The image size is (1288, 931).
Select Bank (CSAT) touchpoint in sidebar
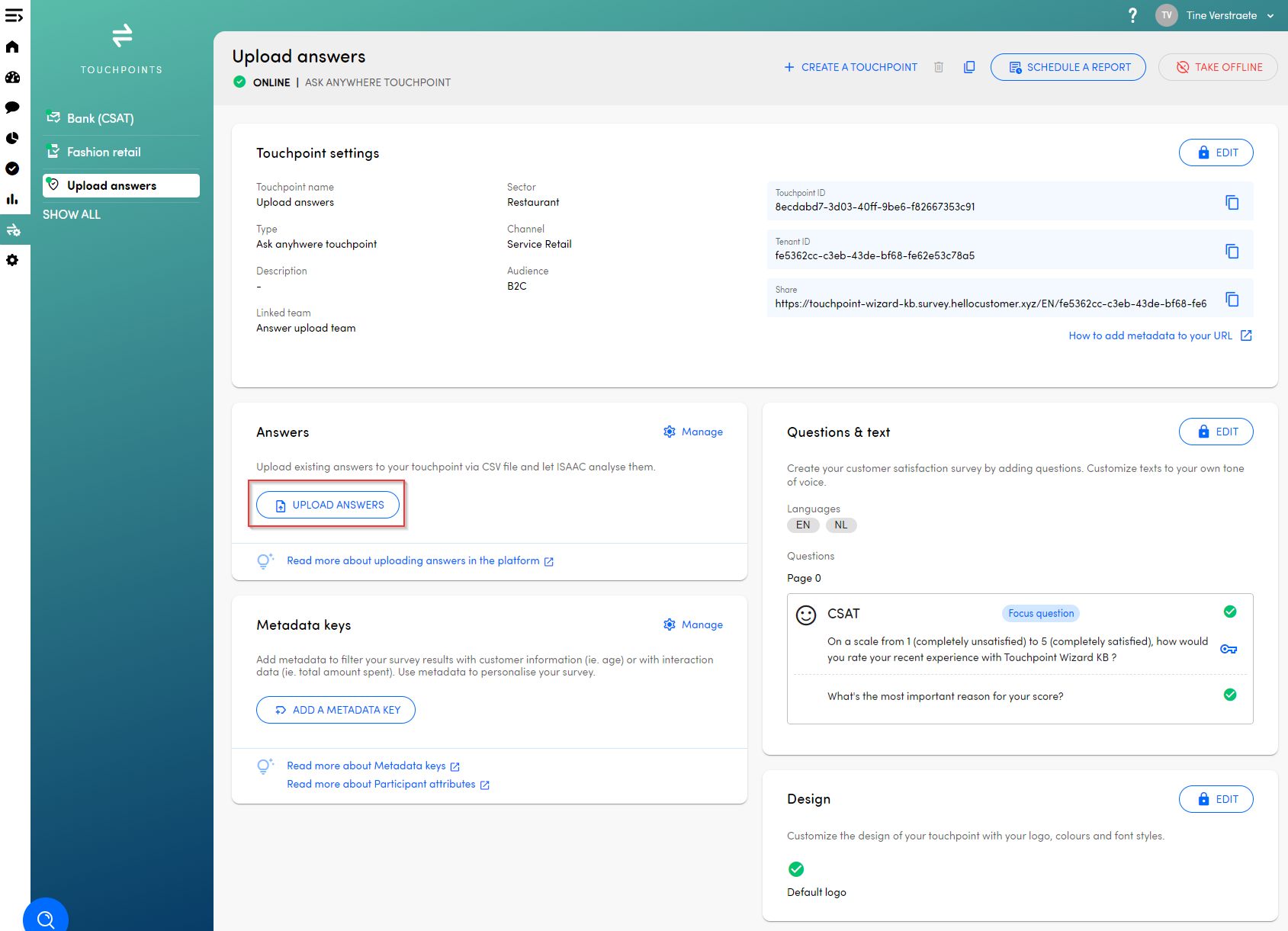100,118
